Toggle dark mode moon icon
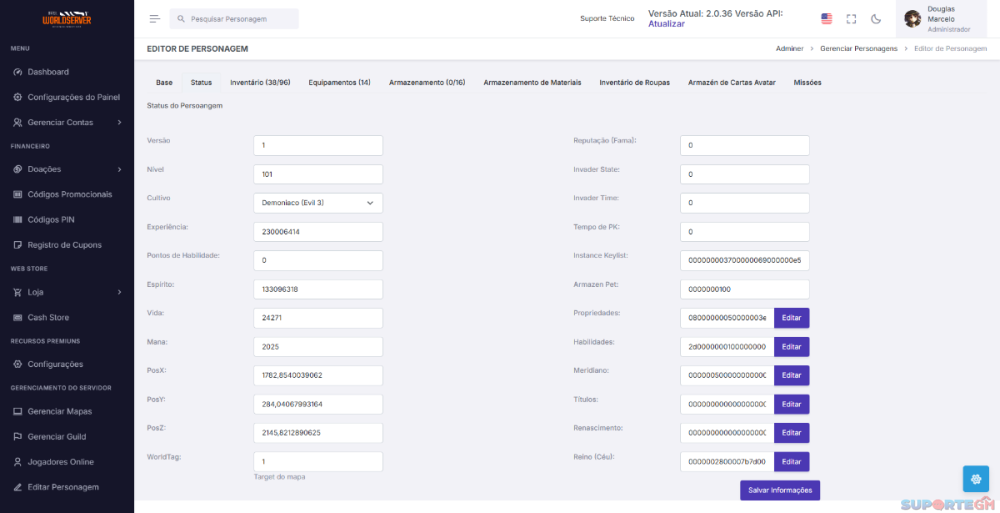This screenshot has width=1000, height=513. click(x=876, y=19)
